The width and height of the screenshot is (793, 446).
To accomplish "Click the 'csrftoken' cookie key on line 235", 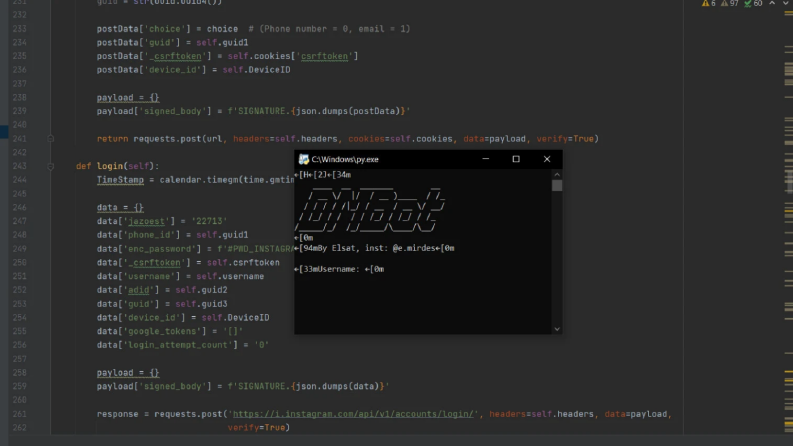I will 324,56.
